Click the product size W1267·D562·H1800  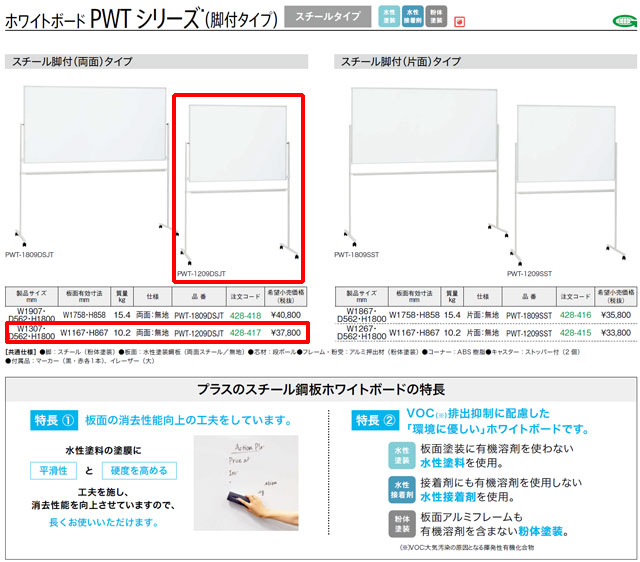362,333
